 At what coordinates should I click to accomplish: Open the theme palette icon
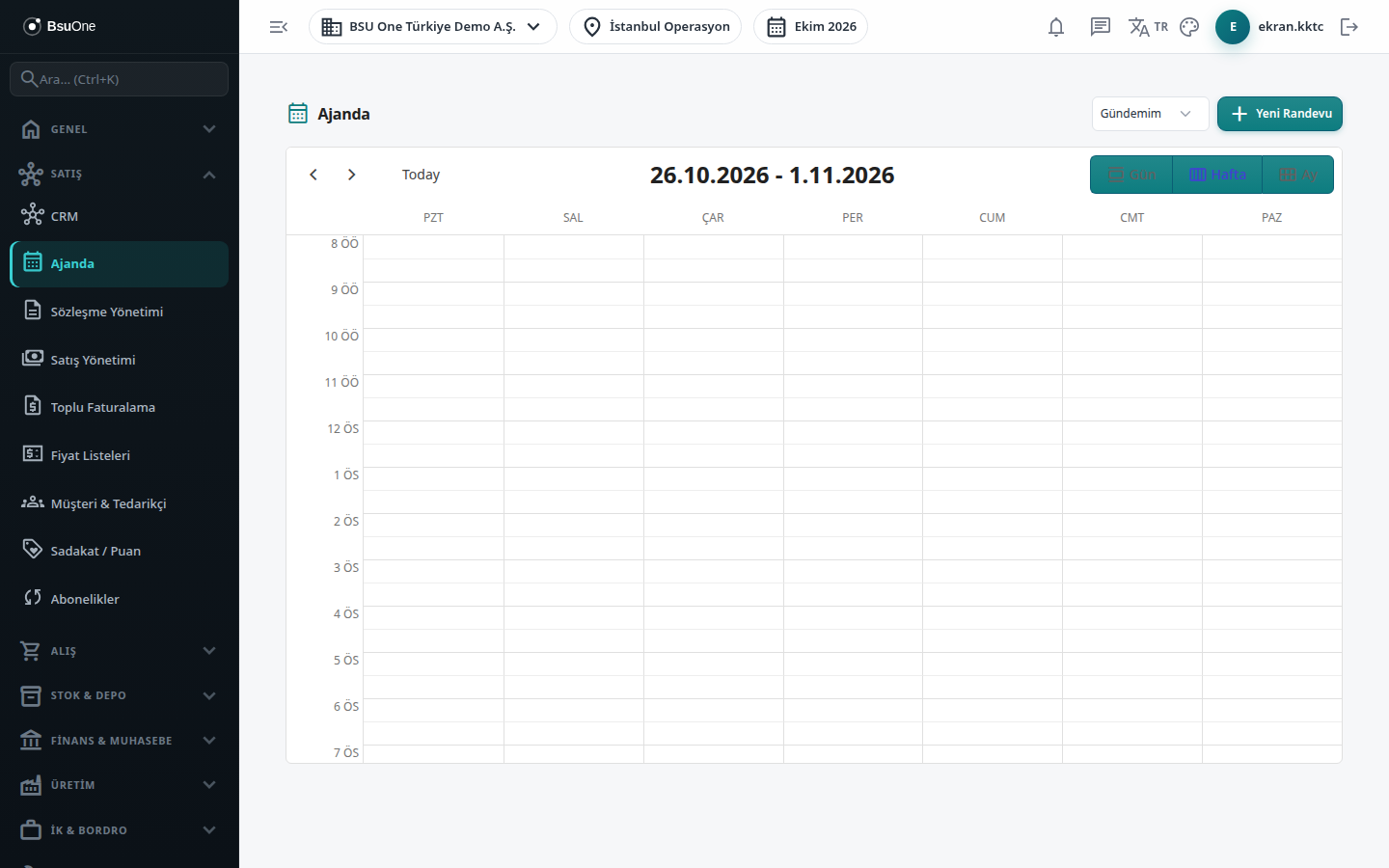1189,27
